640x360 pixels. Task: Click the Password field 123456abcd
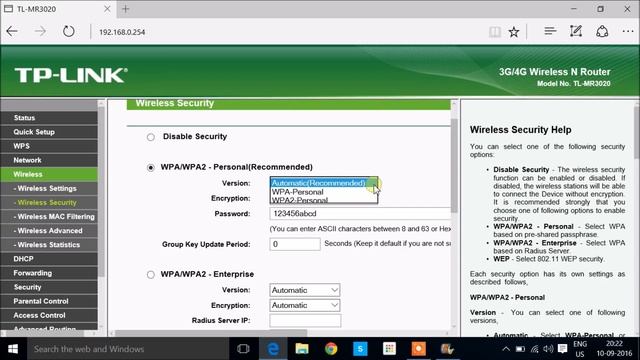click(360, 213)
